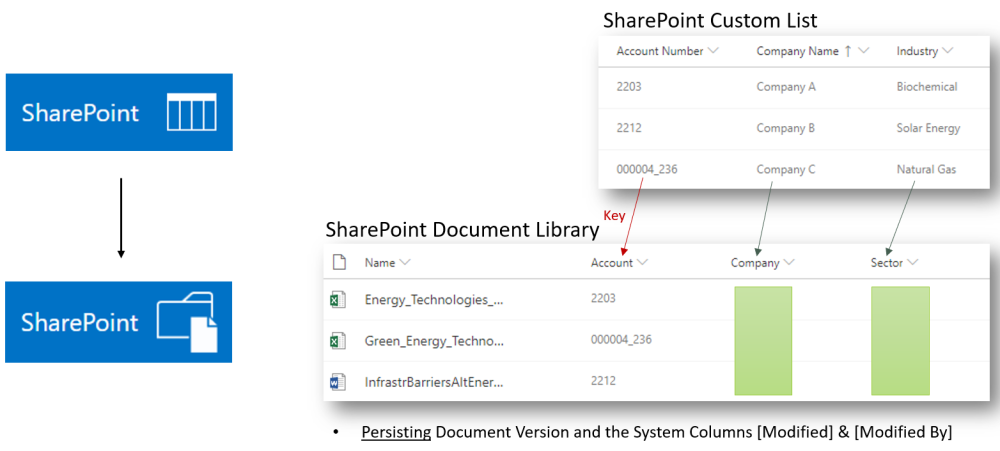Open the Sector column header dropdown
Viewport: 1000px width, 451px height.
coord(912,263)
